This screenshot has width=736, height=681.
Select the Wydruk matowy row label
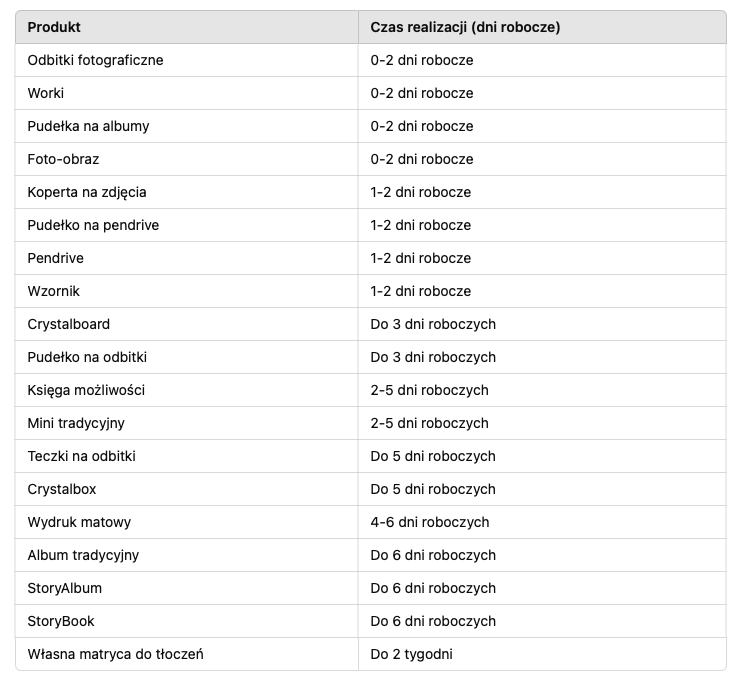click(79, 522)
